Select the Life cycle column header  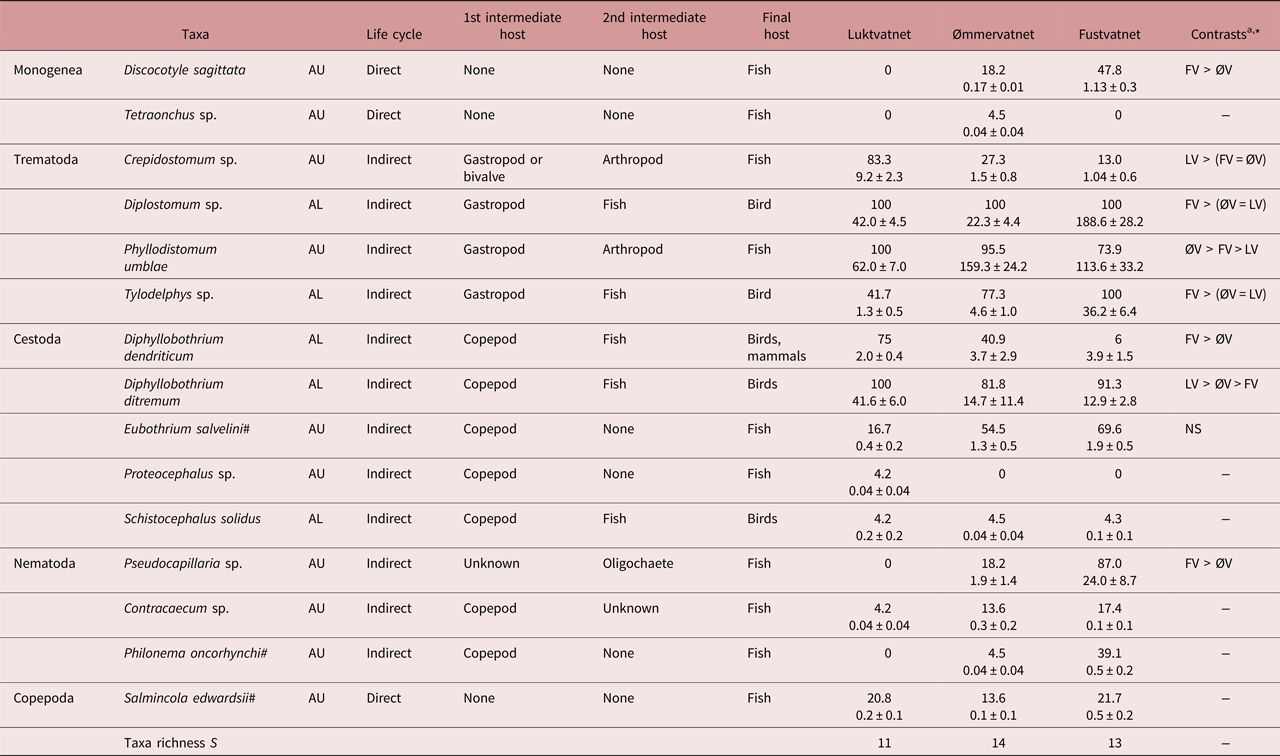tap(394, 34)
